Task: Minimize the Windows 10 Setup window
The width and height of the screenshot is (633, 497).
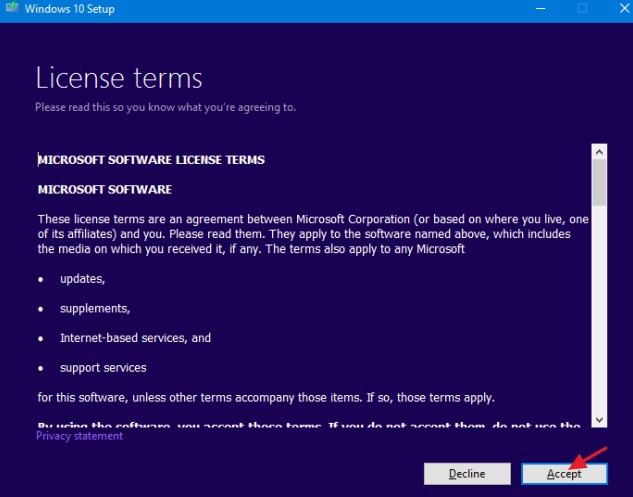Action: tap(540, 8)
